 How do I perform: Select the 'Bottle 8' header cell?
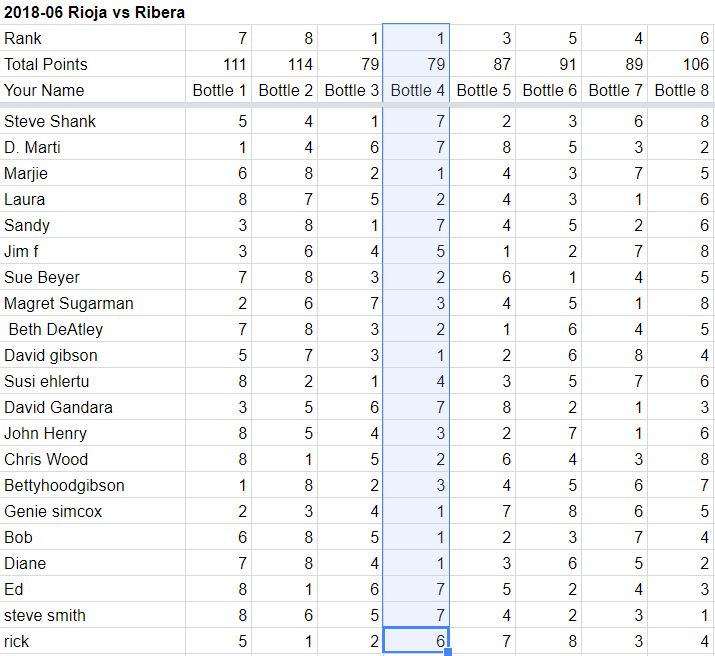click(681, 90)
